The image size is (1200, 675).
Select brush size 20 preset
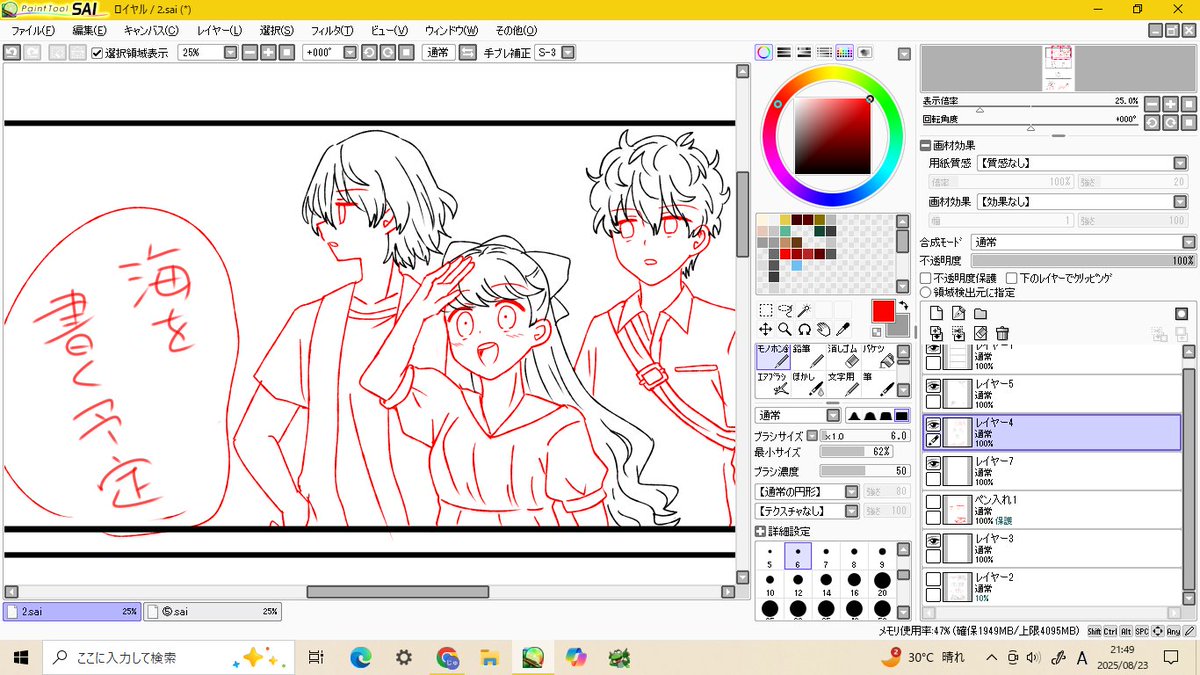point(882,584)
